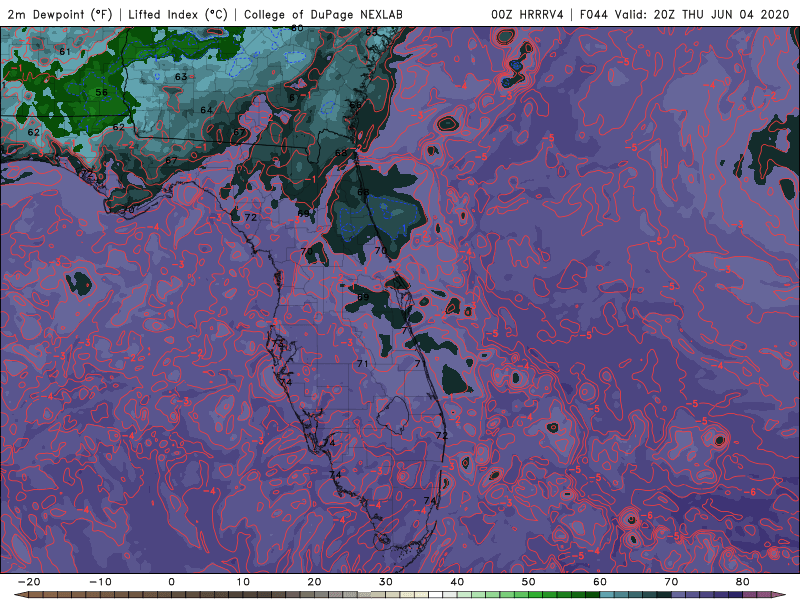Click the '80' colorbar scale label
Viewport: 800px width, 600px height.
pos(743,582)
